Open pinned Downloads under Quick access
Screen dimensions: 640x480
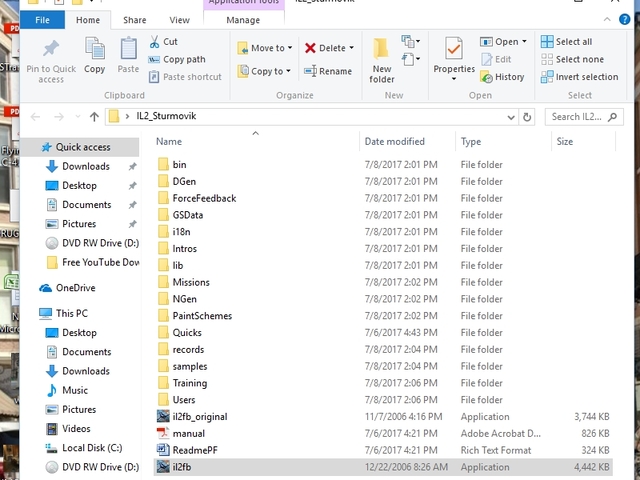tap(86, 167)
